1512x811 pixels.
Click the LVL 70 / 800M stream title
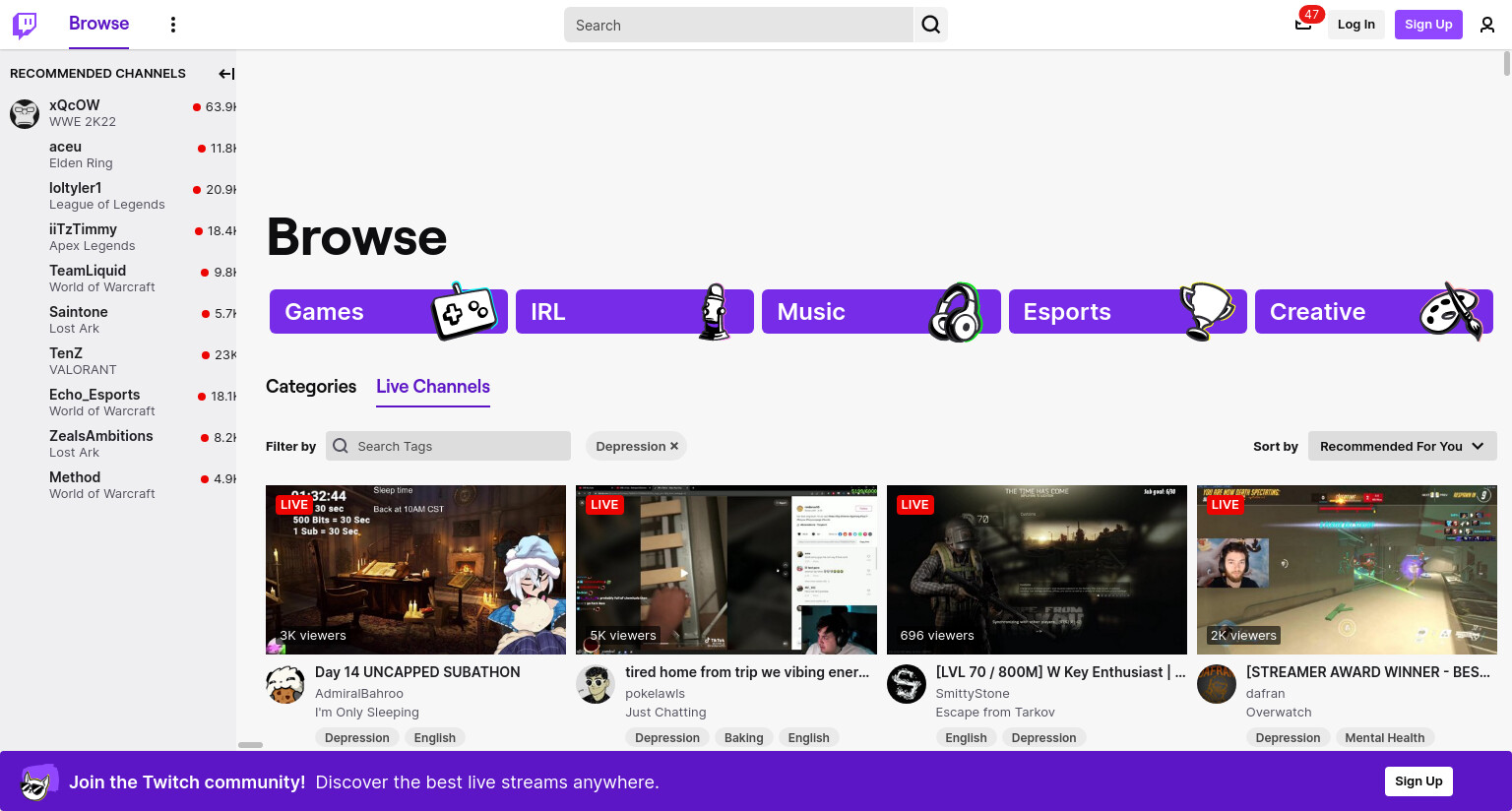[1060, 672]
